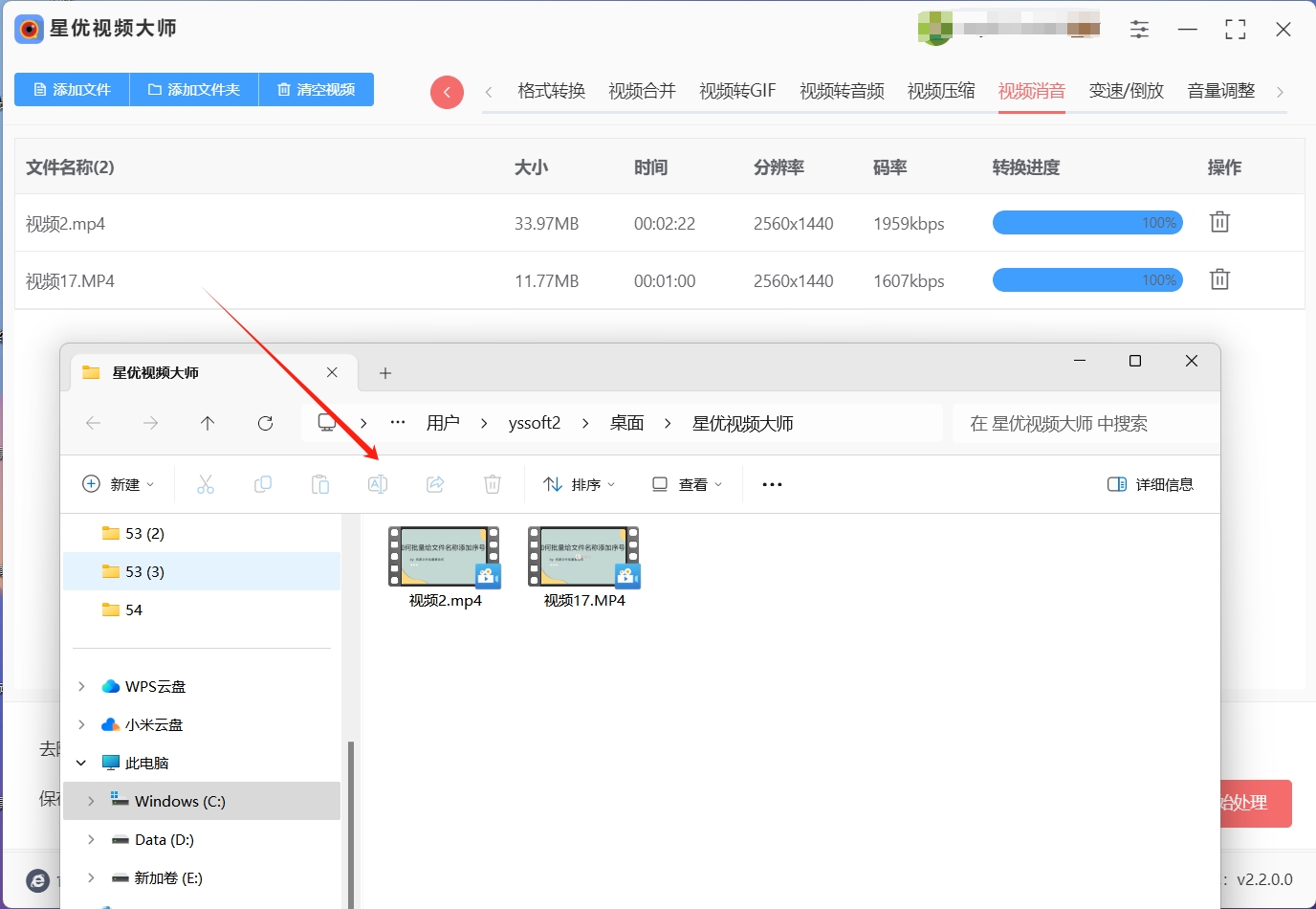Screen dimensions: 1316x909
Task: Open the address bar ellipsis breadcrumb menu
Action: pyautogui.click(x=398, y=423)
